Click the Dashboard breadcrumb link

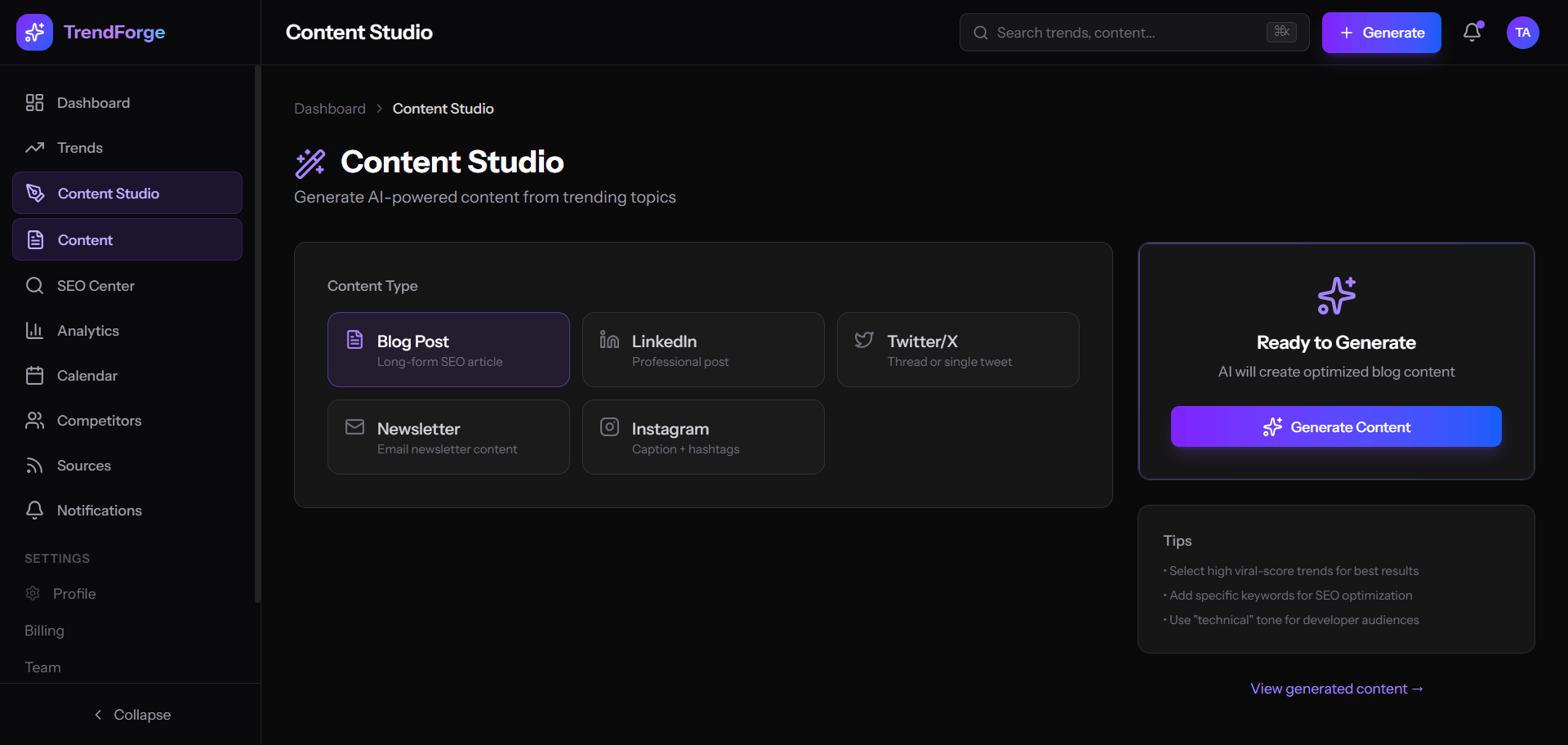coord(330,109)
